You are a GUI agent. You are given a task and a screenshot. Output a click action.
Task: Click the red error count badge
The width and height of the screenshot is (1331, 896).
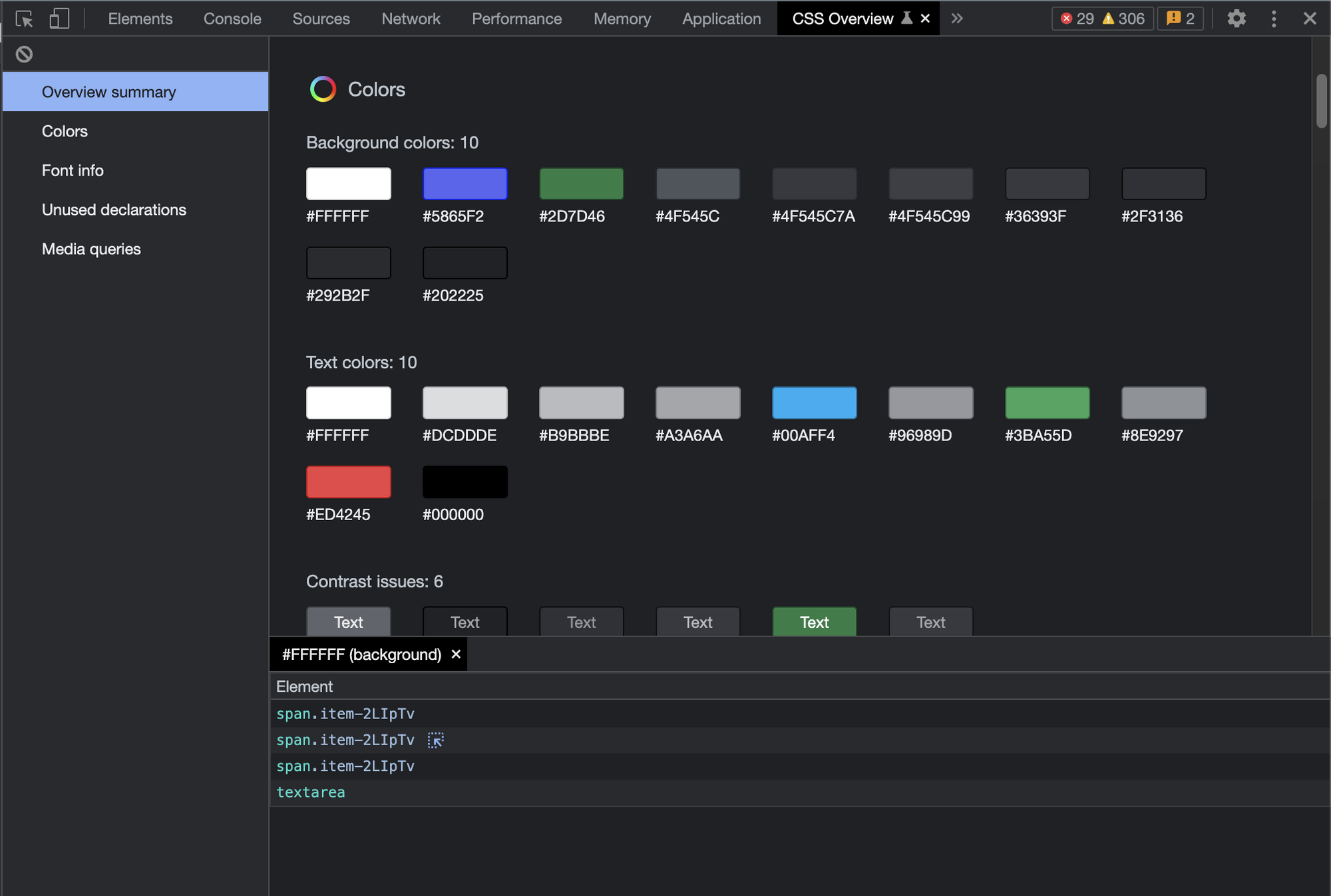point(1077,19)
